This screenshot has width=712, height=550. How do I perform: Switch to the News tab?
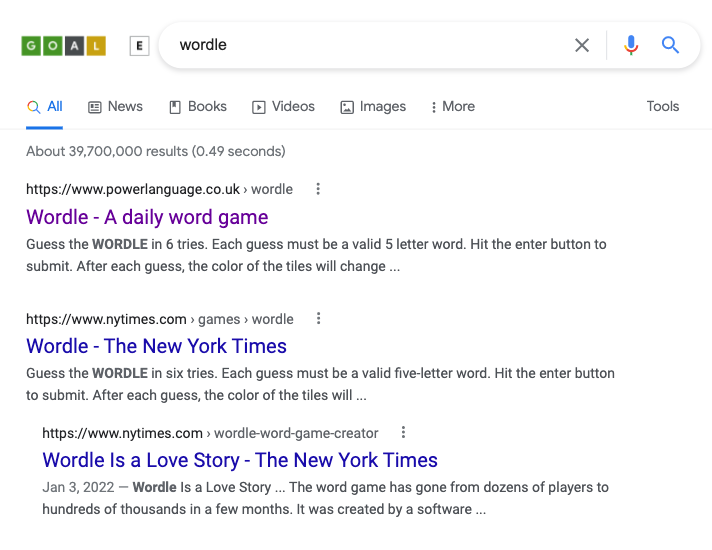[115, 107]
